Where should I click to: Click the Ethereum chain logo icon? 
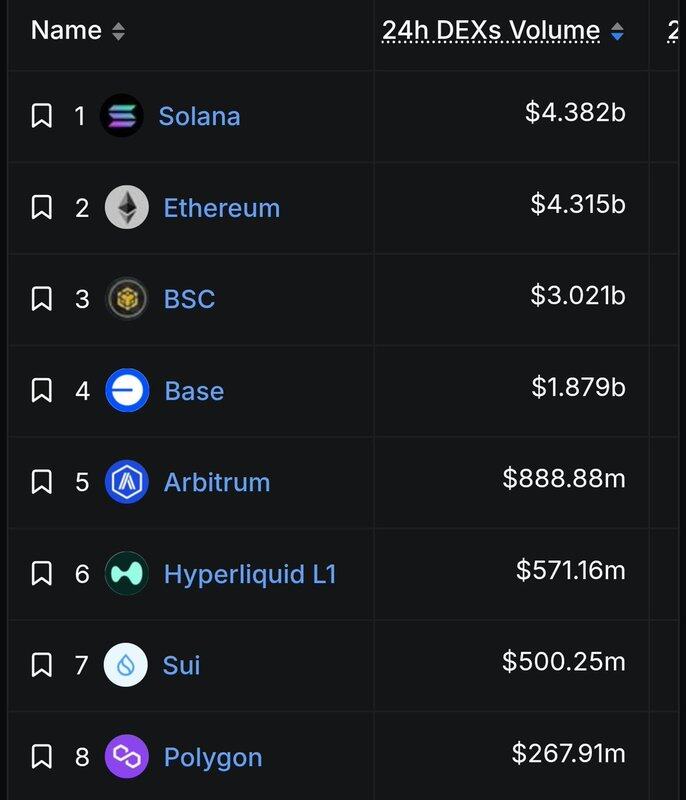[x=127, y=208]
